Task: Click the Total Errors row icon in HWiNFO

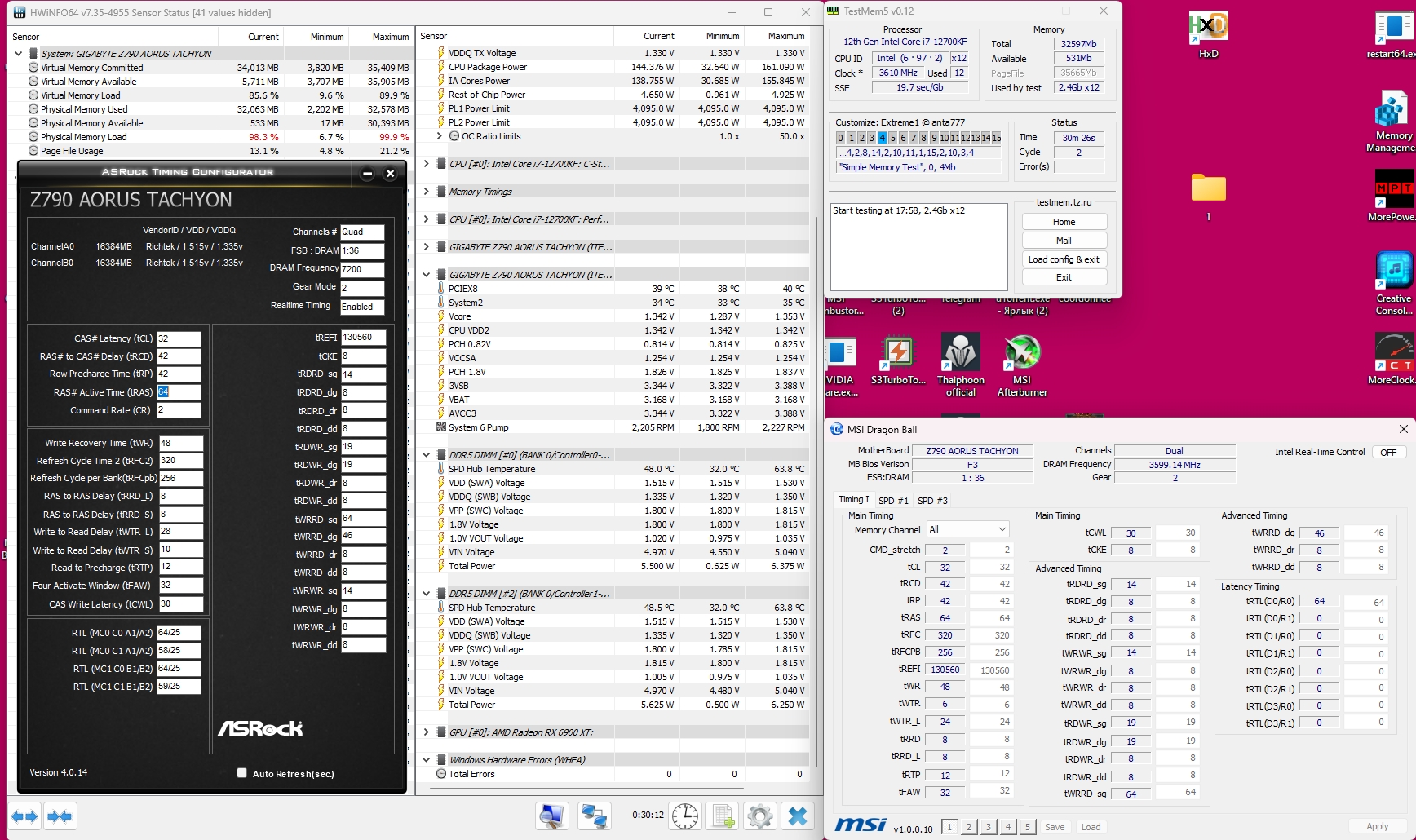Action: [x=441, y=774]
